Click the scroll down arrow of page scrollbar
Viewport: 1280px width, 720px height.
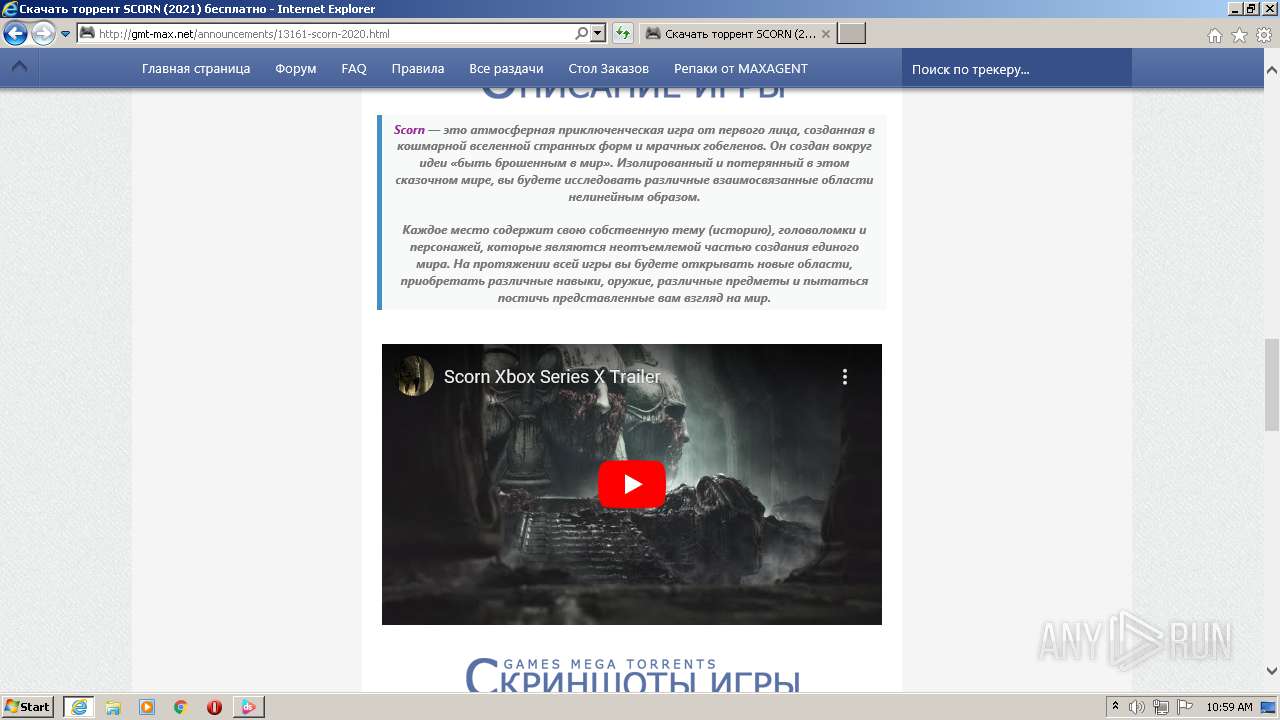pyautogui.click(x=1272, y=671)
